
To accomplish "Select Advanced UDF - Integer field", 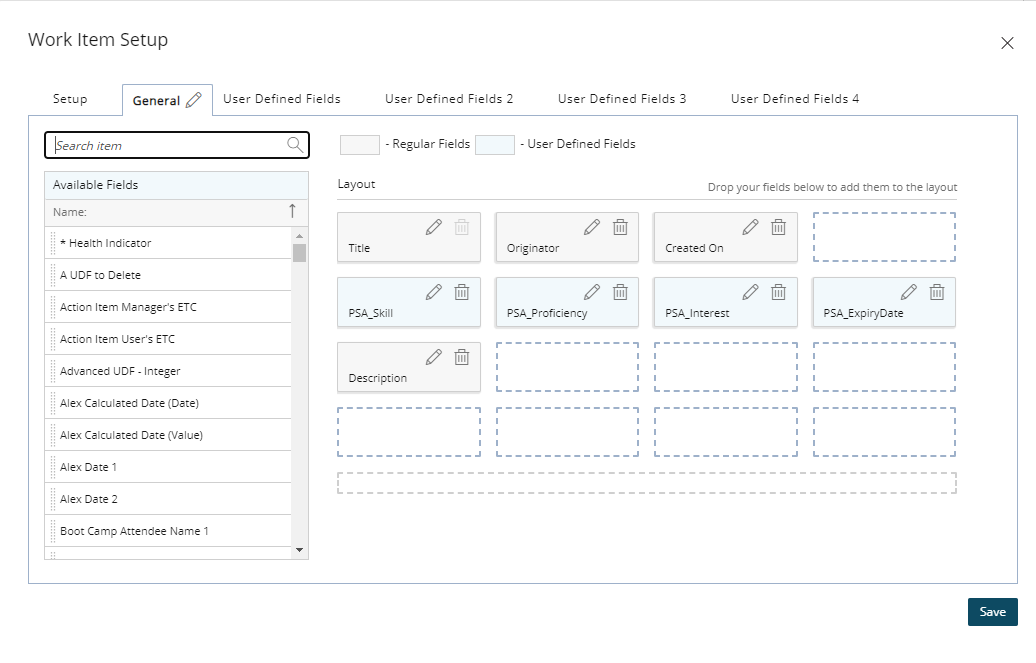I will pos(168,371).
